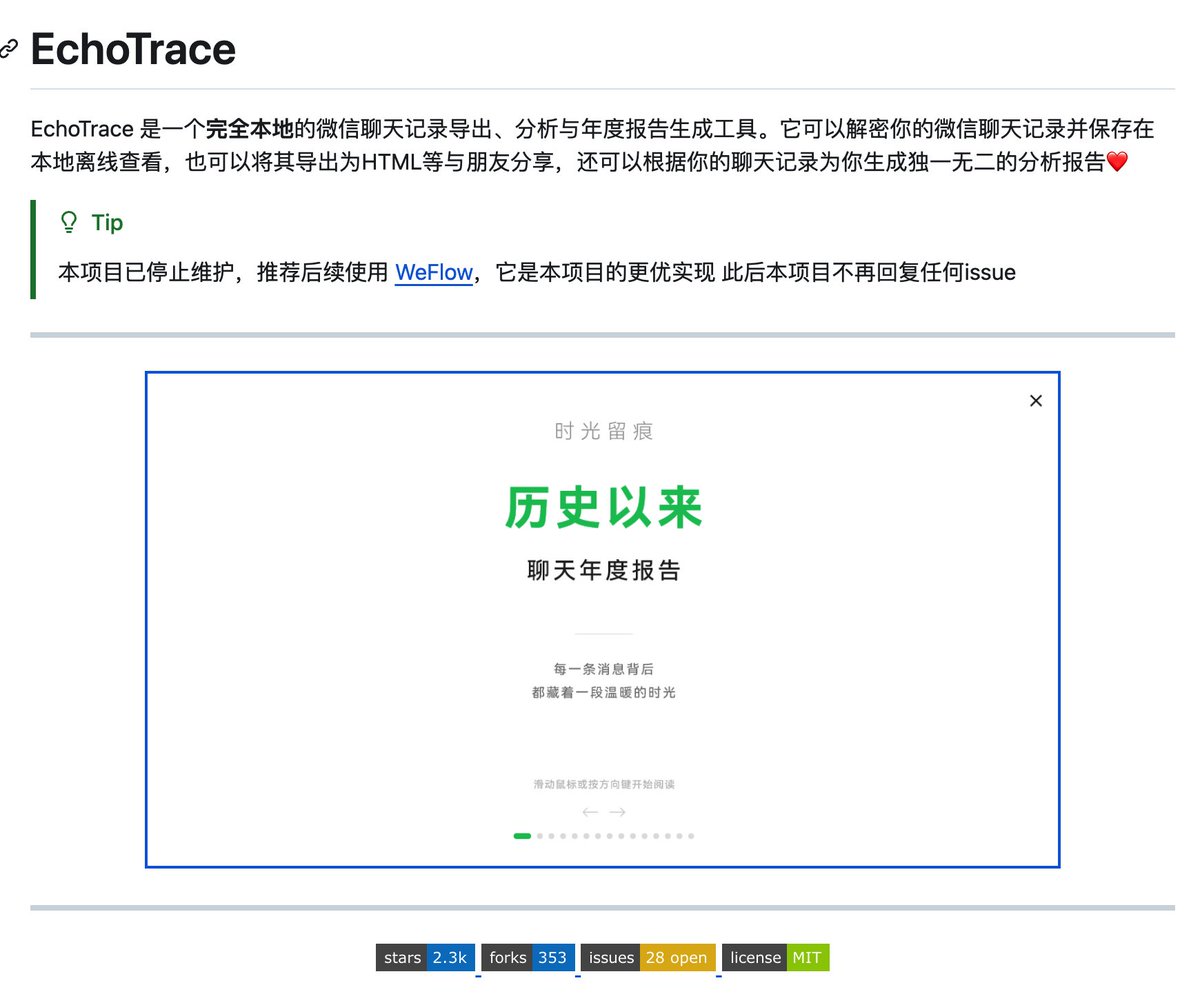Viewport: 1200px width, 994px height.
Task: Click the forks 353 badge
Action: (528, 957)
